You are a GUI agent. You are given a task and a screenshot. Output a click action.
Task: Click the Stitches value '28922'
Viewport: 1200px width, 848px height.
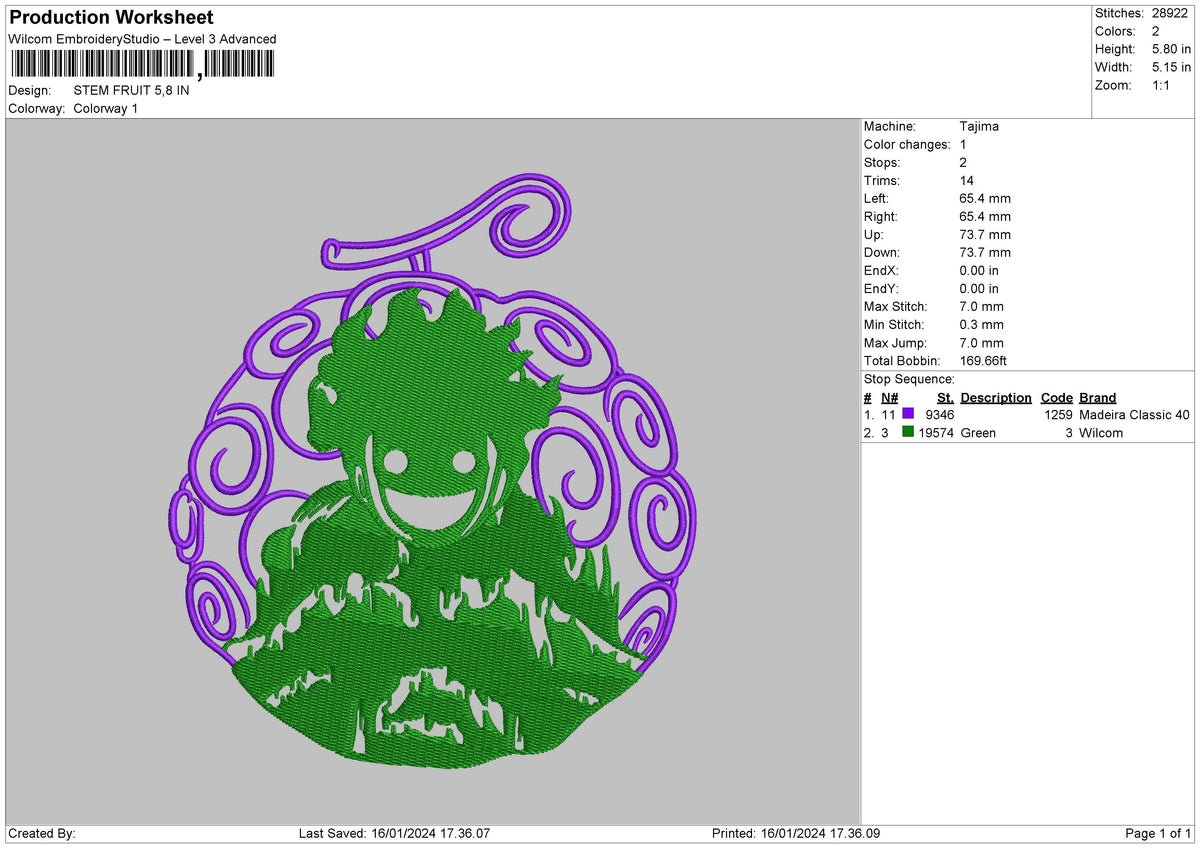(x=1170, y=13)
